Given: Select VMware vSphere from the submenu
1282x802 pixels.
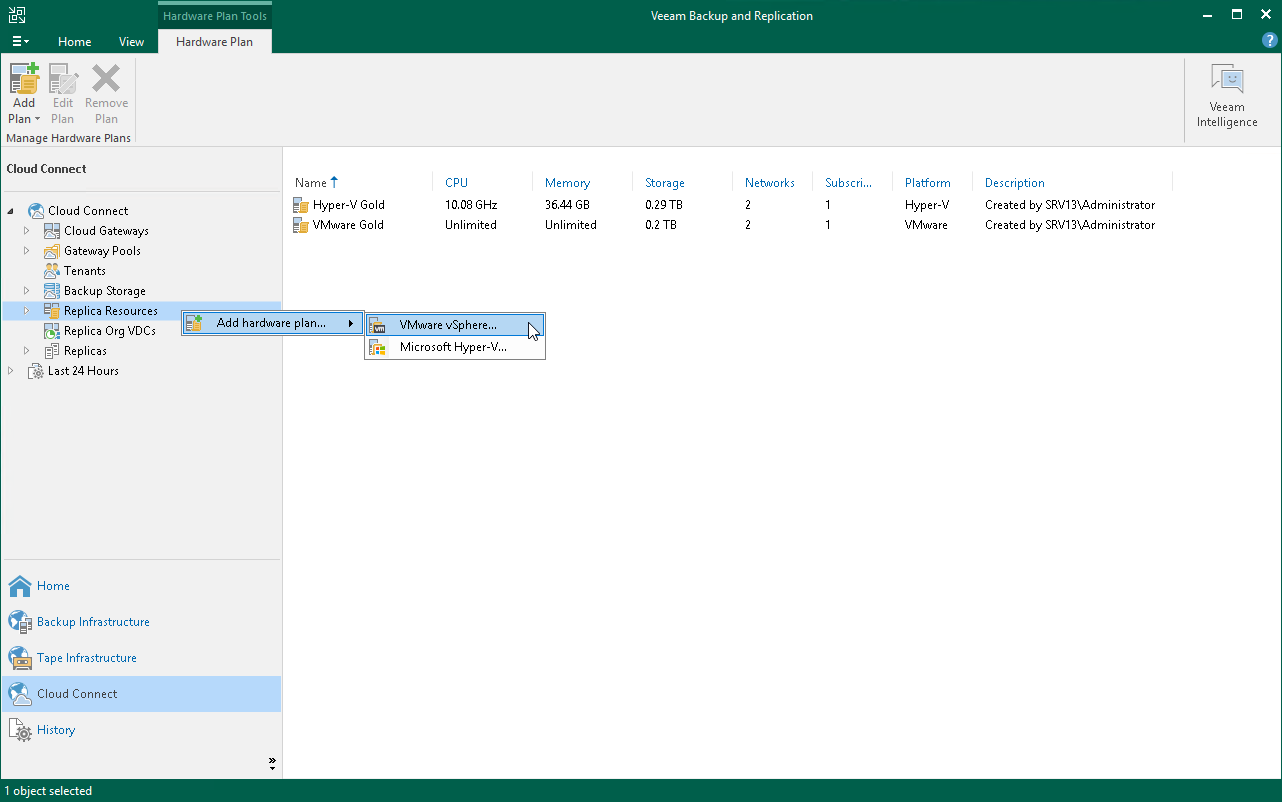Looking at the screenshot, I should [x=447, y=325].
